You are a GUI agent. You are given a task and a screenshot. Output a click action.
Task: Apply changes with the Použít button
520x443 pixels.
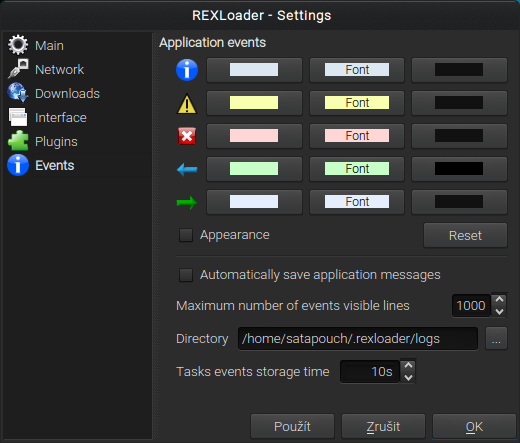(292, 426)
